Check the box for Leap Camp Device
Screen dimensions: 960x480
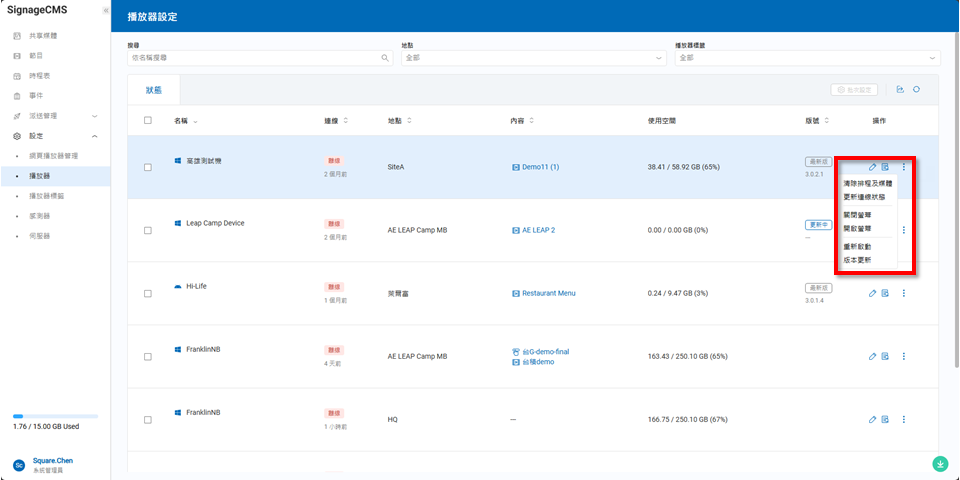click(x=148, y=230)
